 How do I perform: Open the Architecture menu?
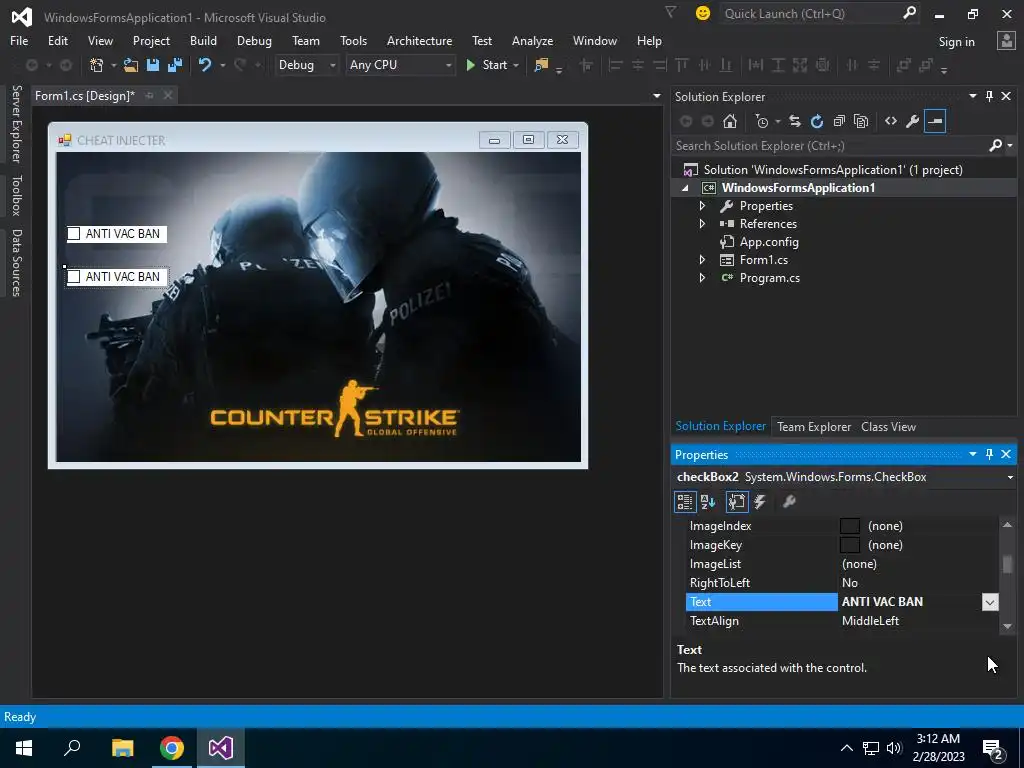tap(419, 40)
